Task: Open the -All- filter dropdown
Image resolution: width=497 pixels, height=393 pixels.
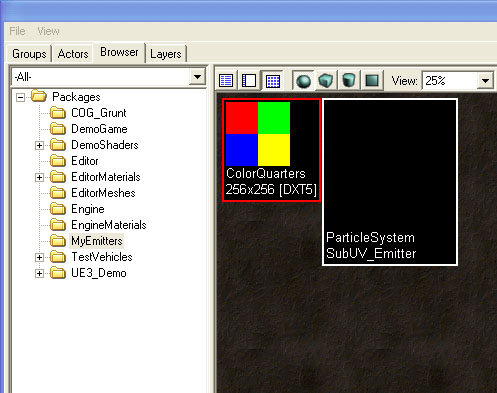Action: coord(197,77)
